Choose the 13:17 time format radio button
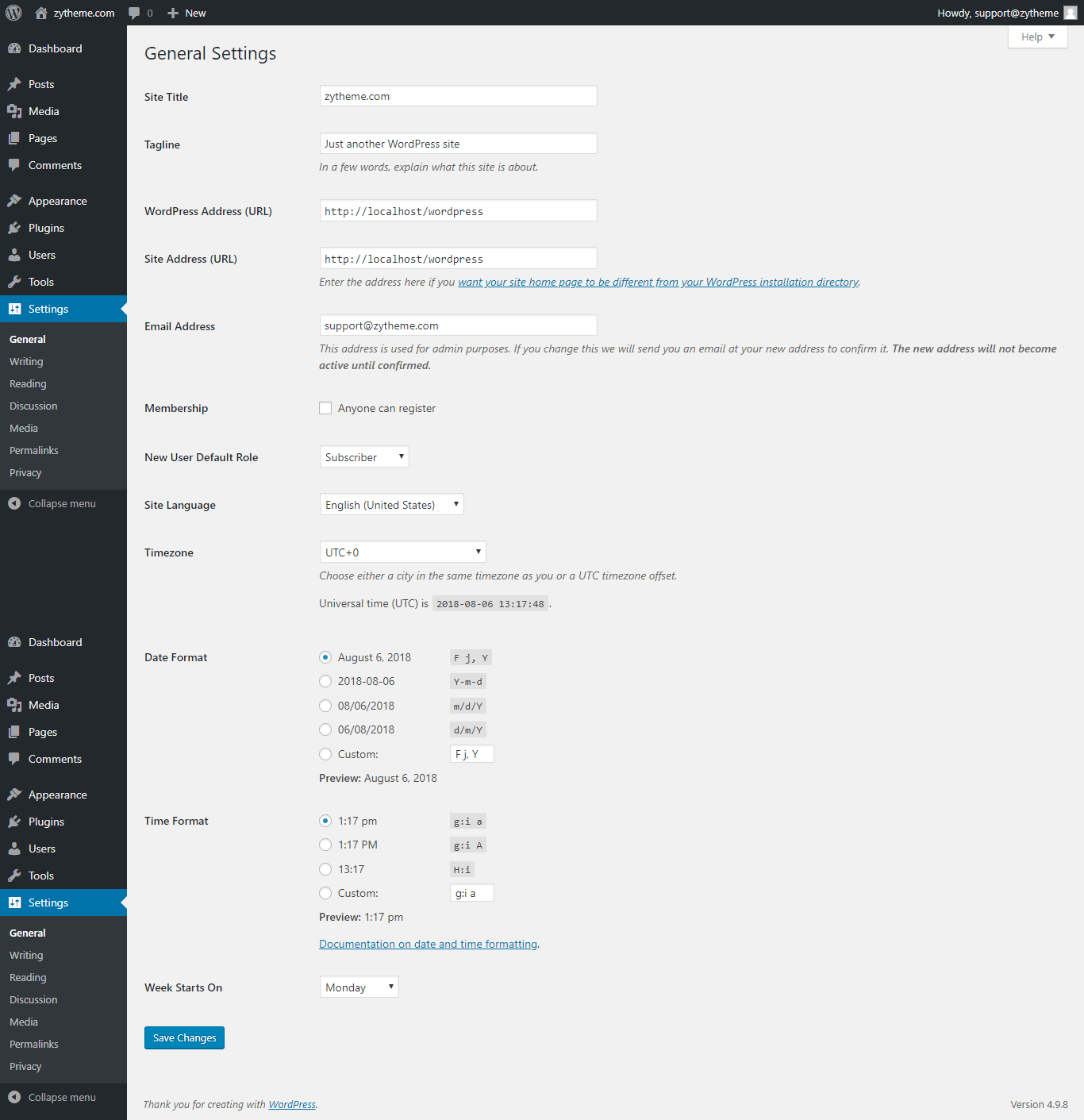This screenshot has height=1120, width=1084. coord(325,869)
